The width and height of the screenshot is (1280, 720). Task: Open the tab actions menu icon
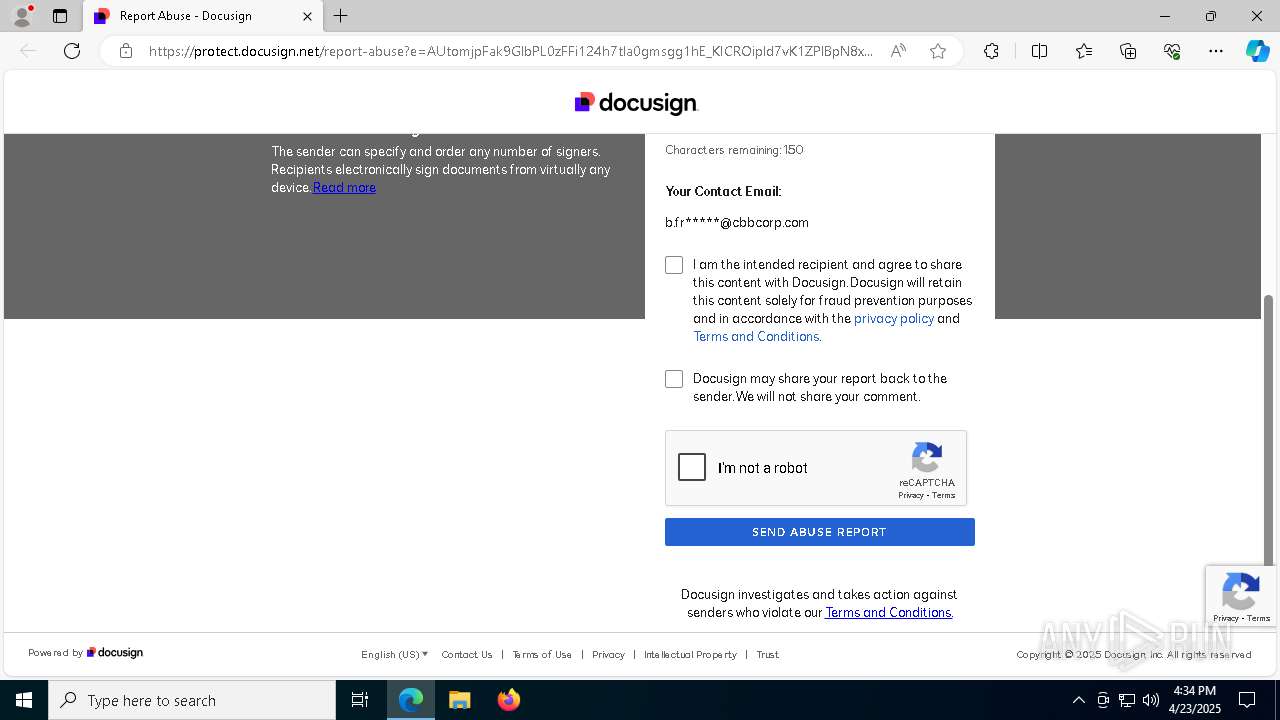tap(60, 16)
